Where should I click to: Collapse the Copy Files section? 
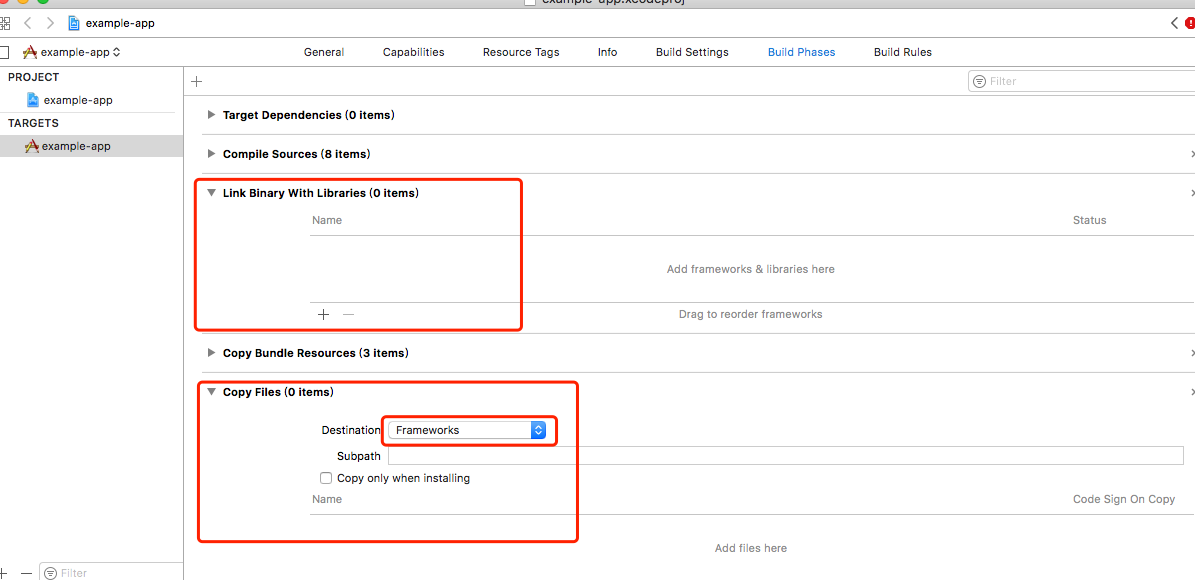[212, 392]
